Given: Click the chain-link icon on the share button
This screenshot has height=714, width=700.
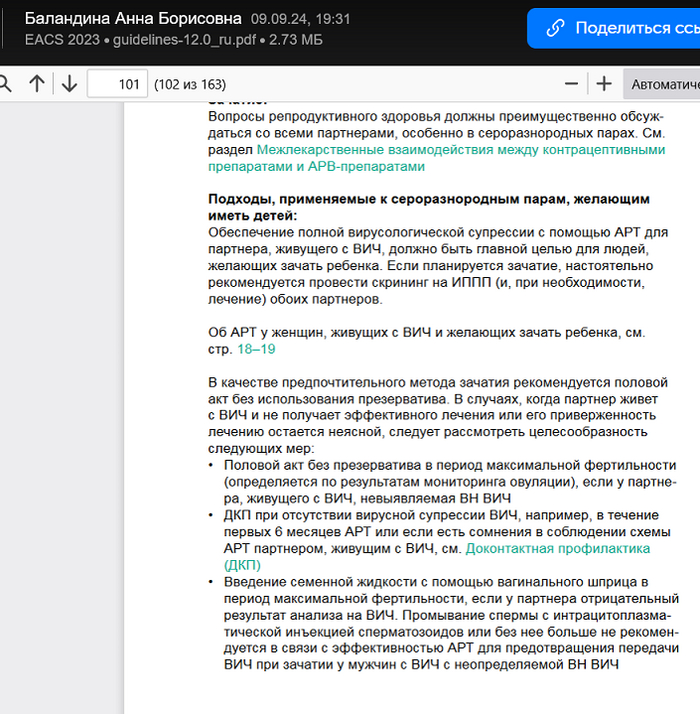Looking at the screenshot, I should 555,28.
